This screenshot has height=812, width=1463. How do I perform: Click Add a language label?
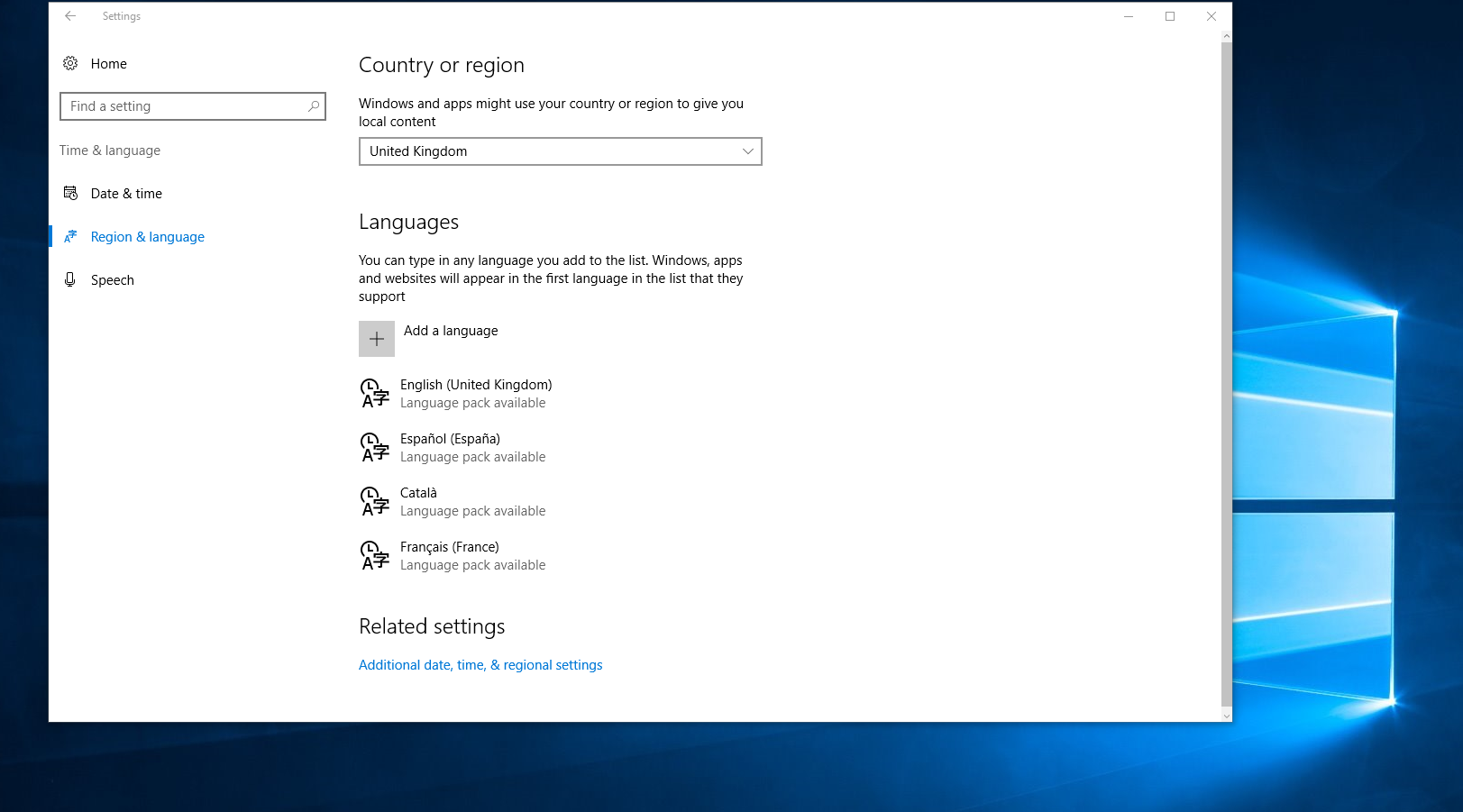click(451, 331)
